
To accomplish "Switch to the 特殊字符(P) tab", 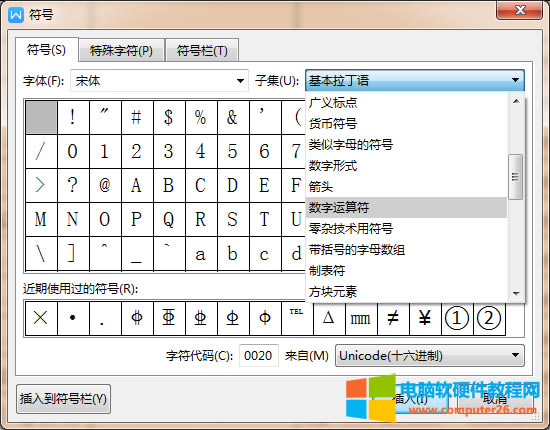I will point(121,51).
